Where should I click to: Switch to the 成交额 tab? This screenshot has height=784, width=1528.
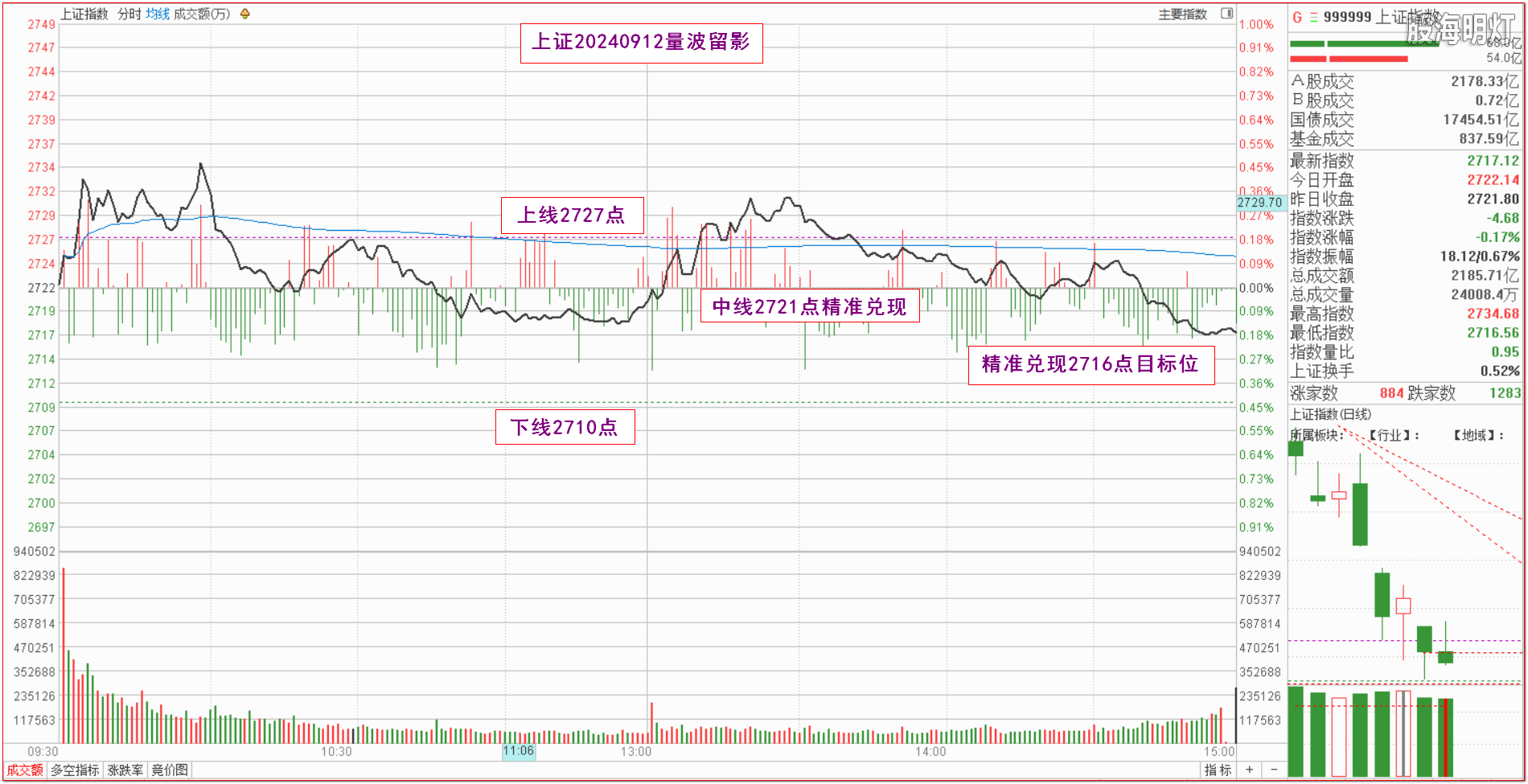pyautogui.click(x=25, y=770)
